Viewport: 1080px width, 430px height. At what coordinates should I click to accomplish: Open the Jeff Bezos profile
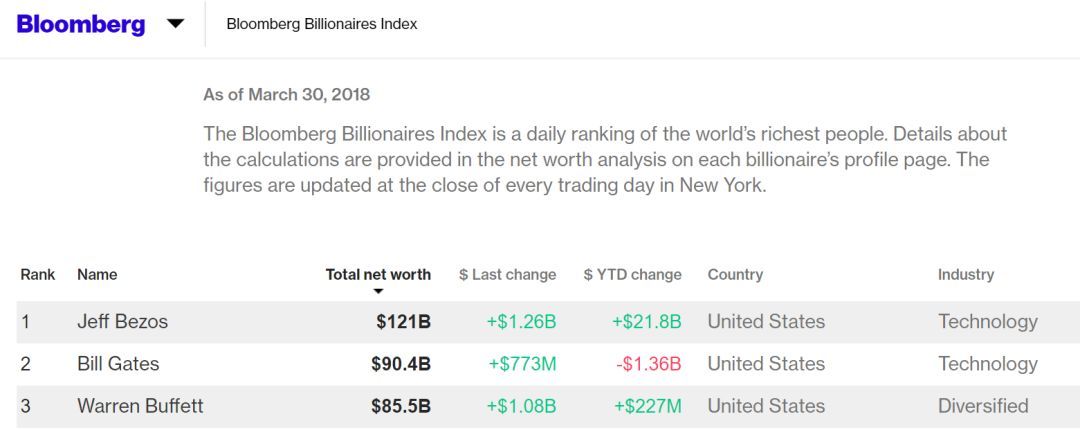(123, 322)
